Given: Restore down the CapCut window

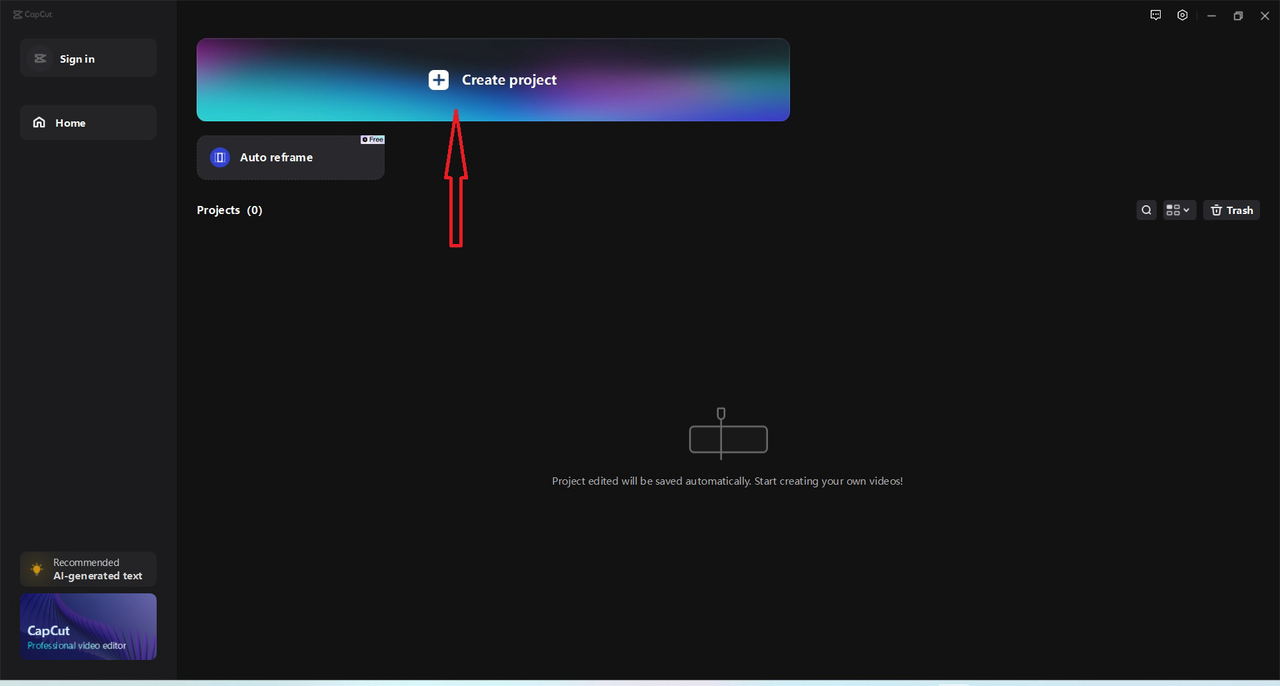Looking at the screenshot, I should (1238, 15).
